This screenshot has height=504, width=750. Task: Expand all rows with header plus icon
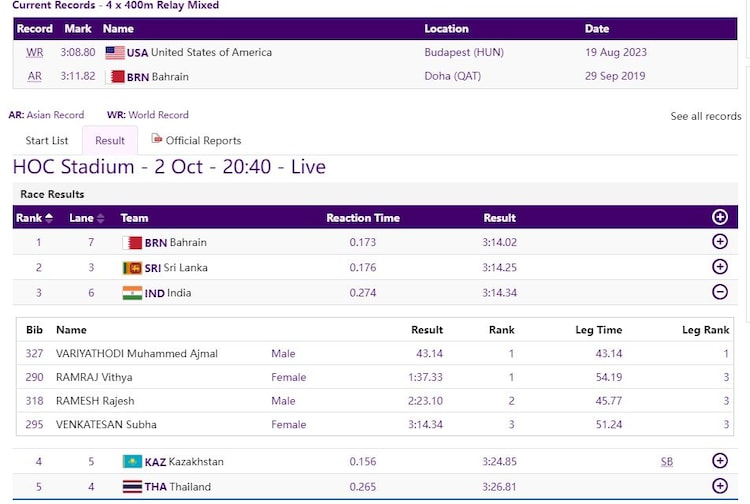719,217
